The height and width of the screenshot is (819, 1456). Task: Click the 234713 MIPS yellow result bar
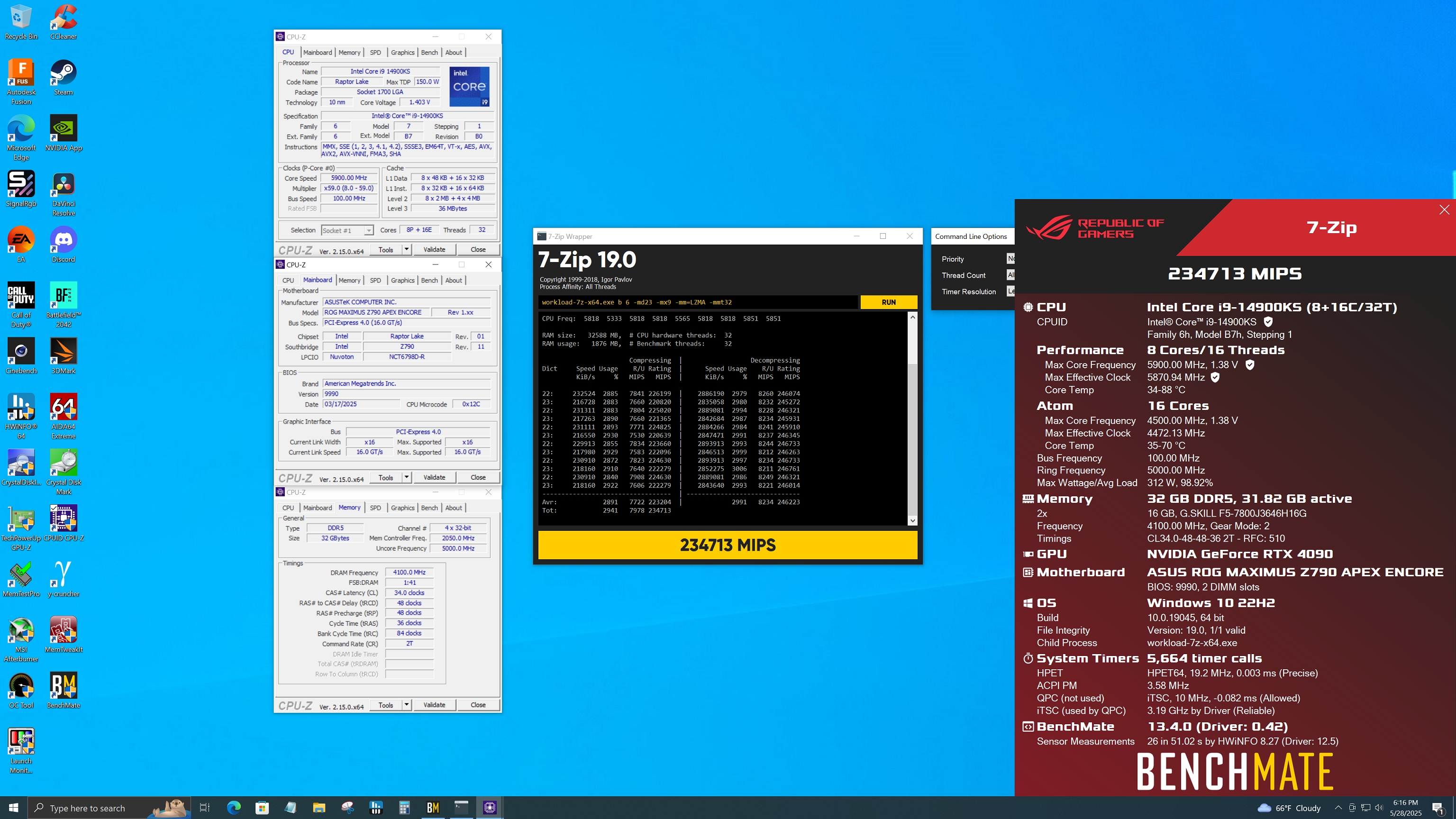click(x=728, y=545)
